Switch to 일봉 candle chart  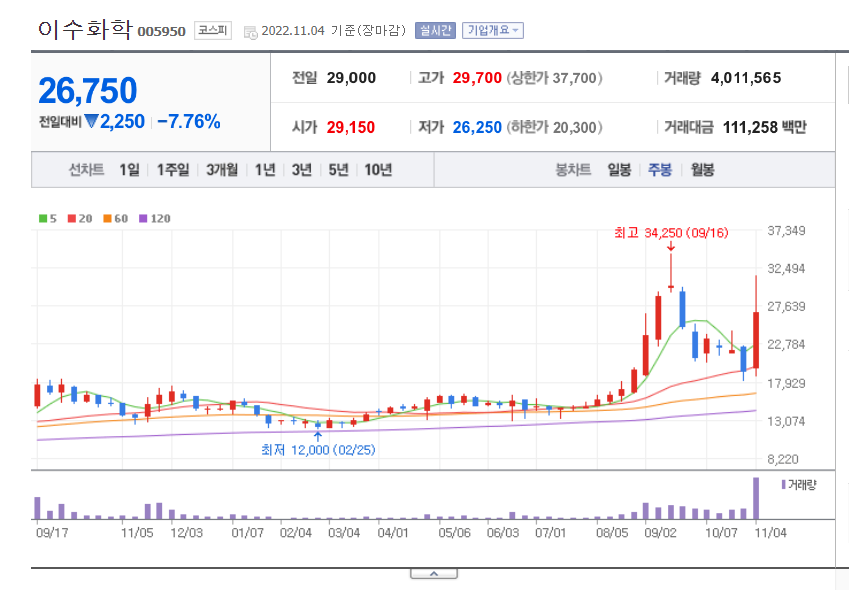coord(619,170)
